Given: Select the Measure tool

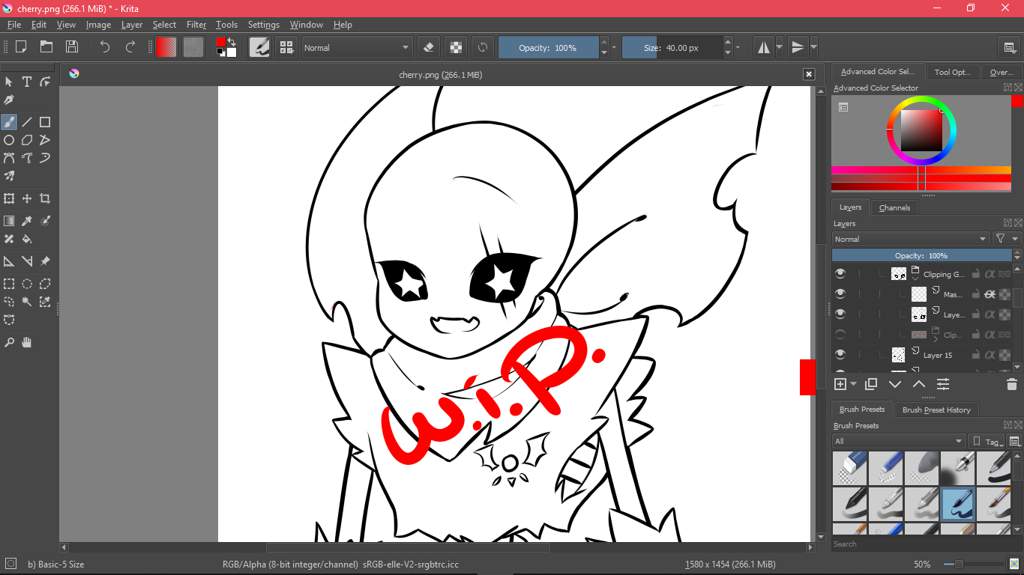Looking at the screenshot, I should [27, 261].
